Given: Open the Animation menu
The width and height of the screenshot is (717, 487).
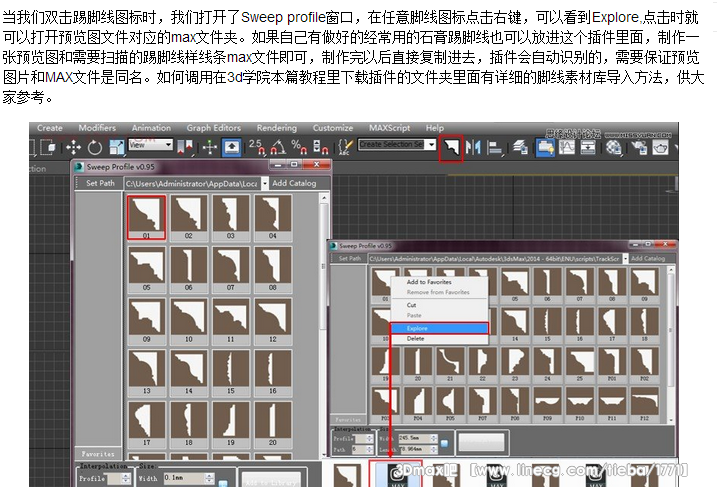Looking at the screenshot, I should tap(151, 128).
